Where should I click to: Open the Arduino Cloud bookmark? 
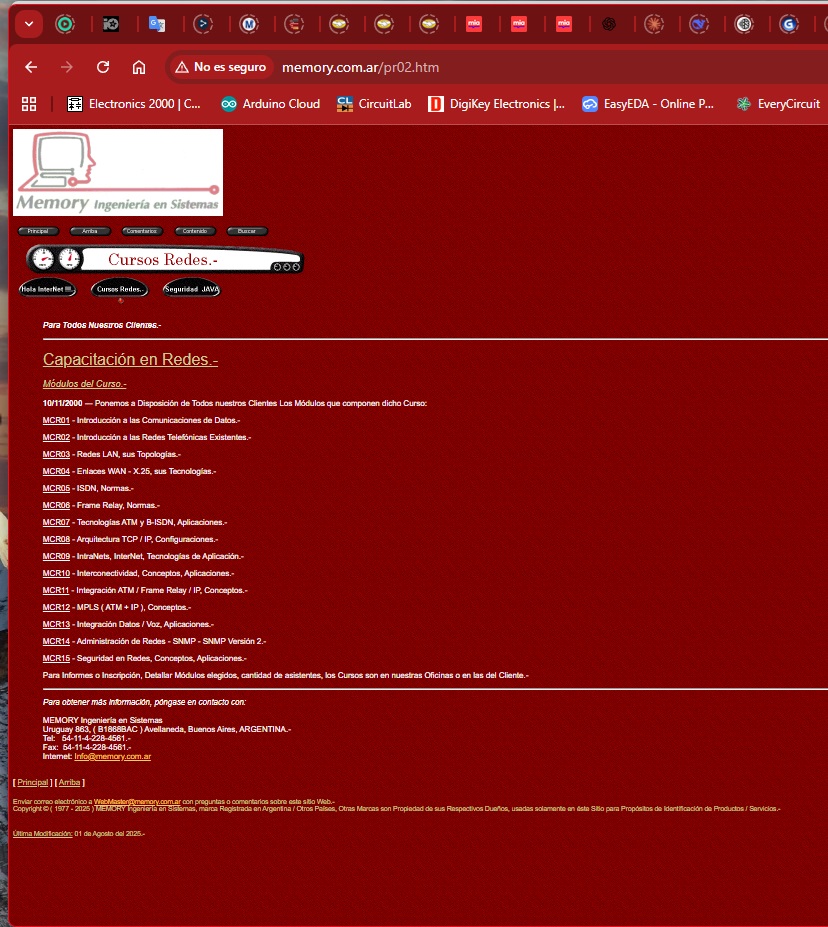tap(267, 103)
